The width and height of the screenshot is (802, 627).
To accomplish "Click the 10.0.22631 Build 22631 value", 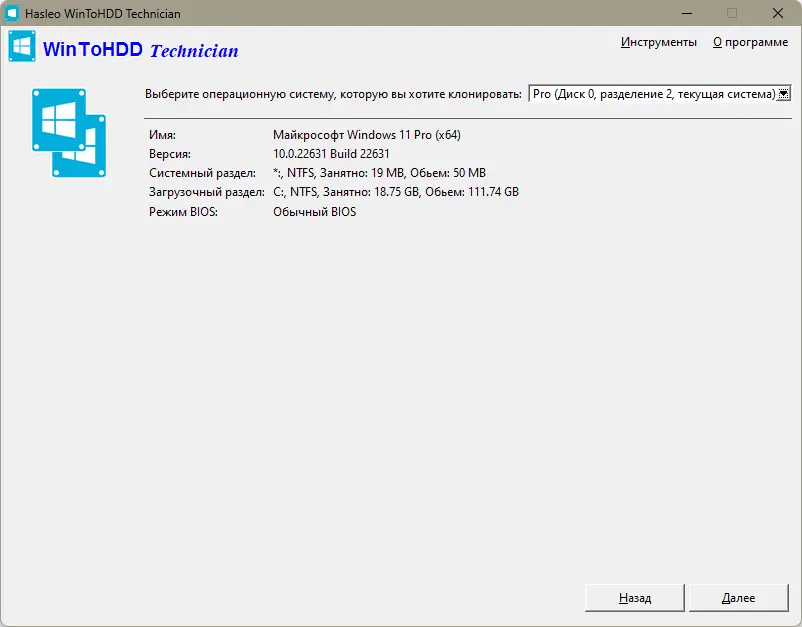I will 331,154.
